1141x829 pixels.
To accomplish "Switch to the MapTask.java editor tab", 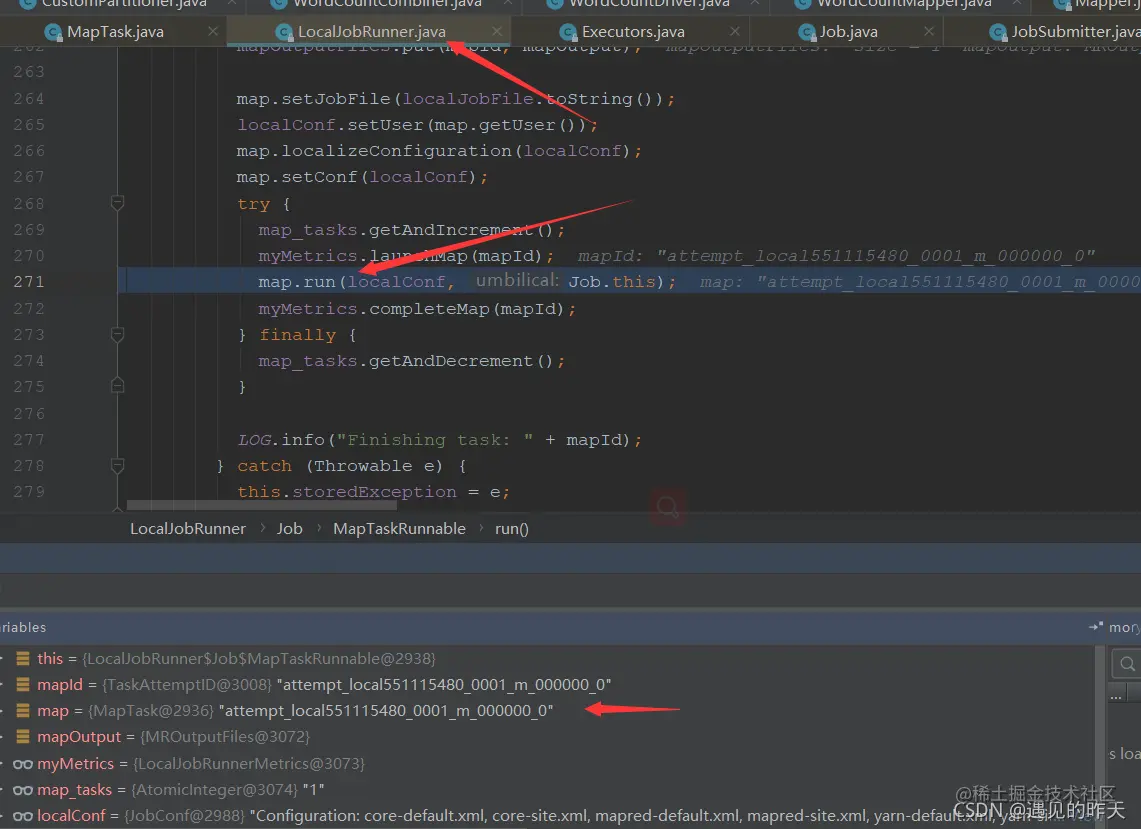I will 115,32.
